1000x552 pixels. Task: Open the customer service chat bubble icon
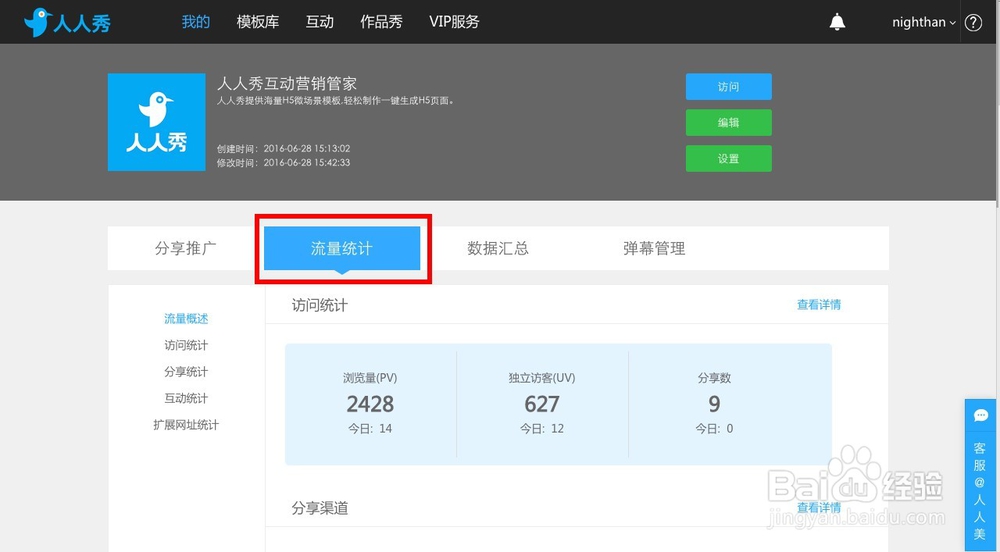(x=980, y=416)
